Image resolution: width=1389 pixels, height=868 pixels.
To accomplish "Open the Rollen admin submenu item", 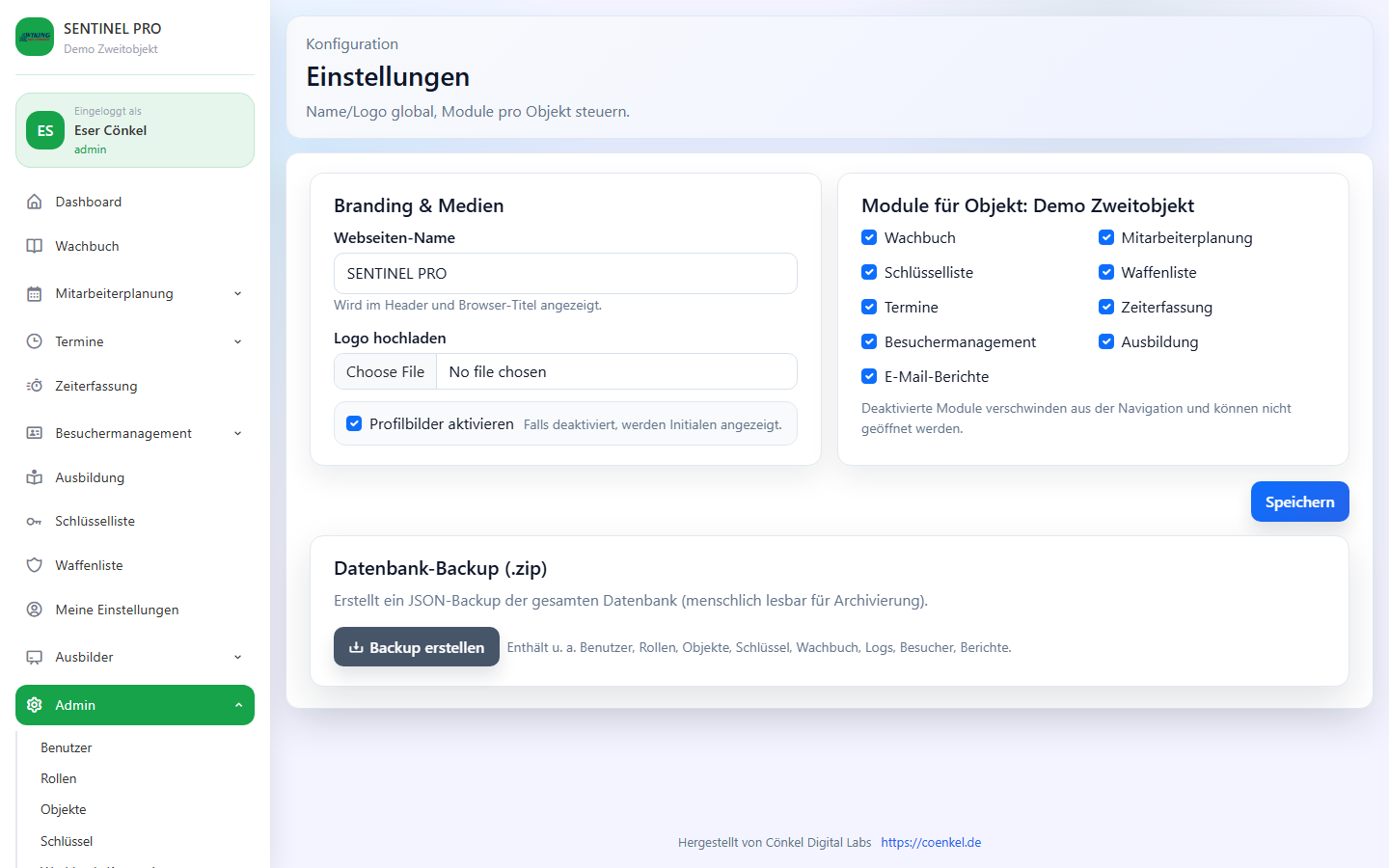I will (x=59, y=778).
